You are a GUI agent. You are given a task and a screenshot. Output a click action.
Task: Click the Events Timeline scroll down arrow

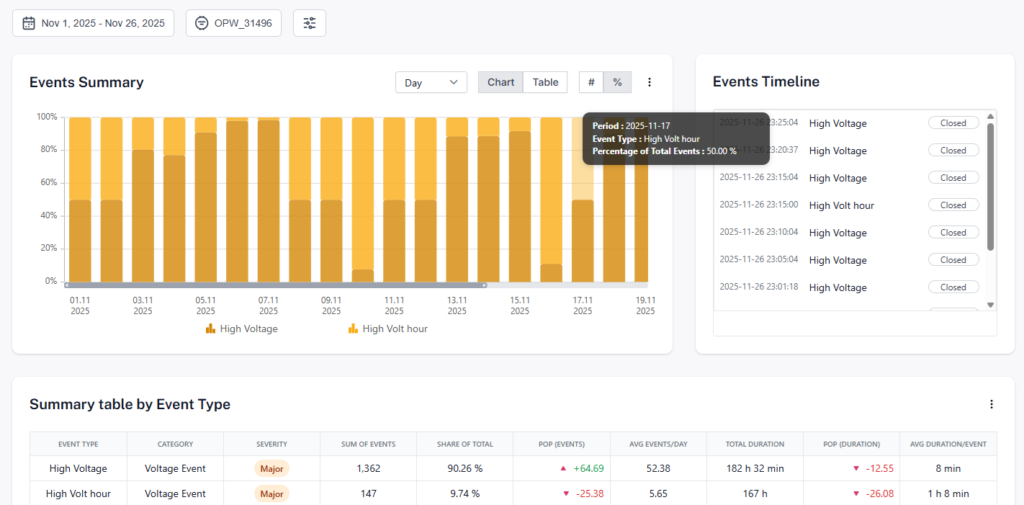click(990, 305)
